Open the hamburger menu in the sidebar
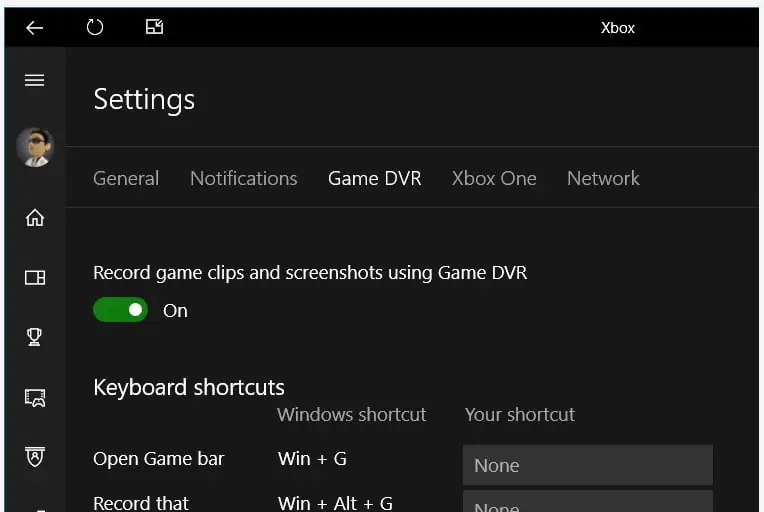764x512 pixels. [35, 80]
